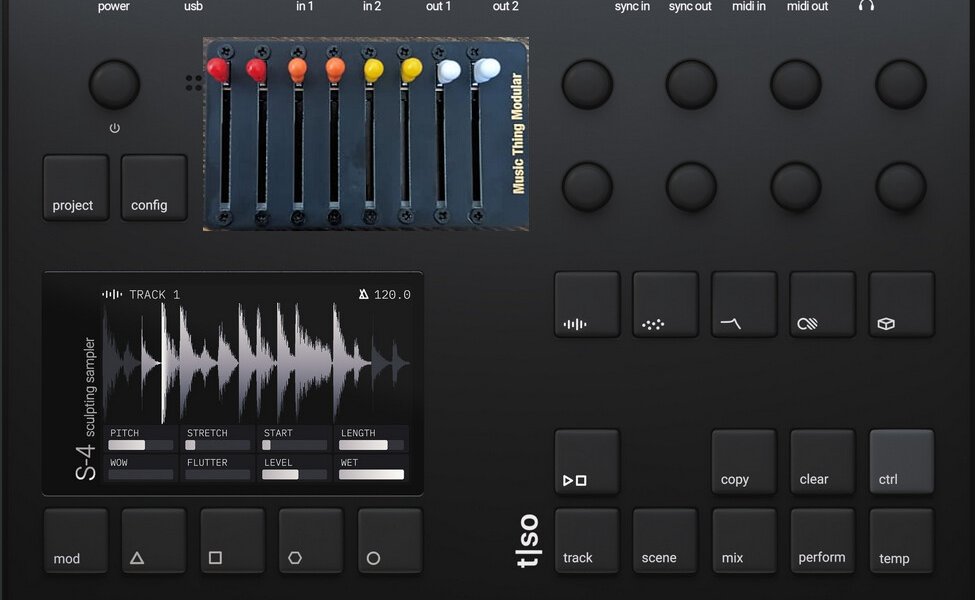Viewport: 975px width, 600px height.
Task: Open the project button
Action: pyautogui.click(x=76, y=187)
